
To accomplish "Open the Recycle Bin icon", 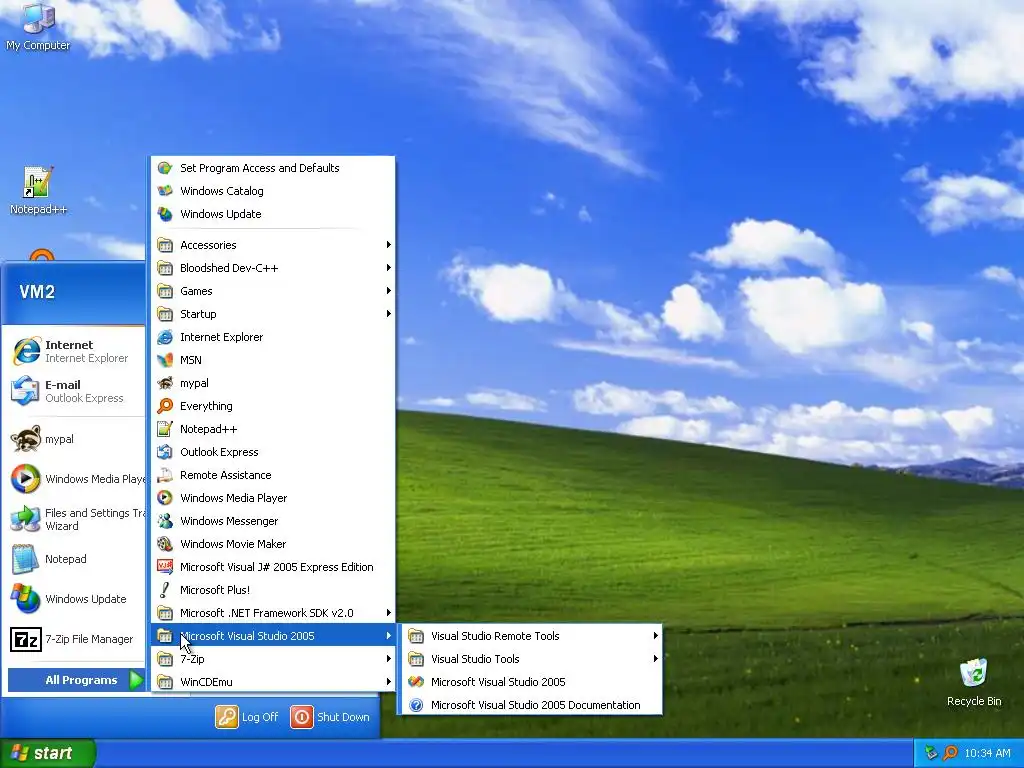I will [x=974, y=682].
